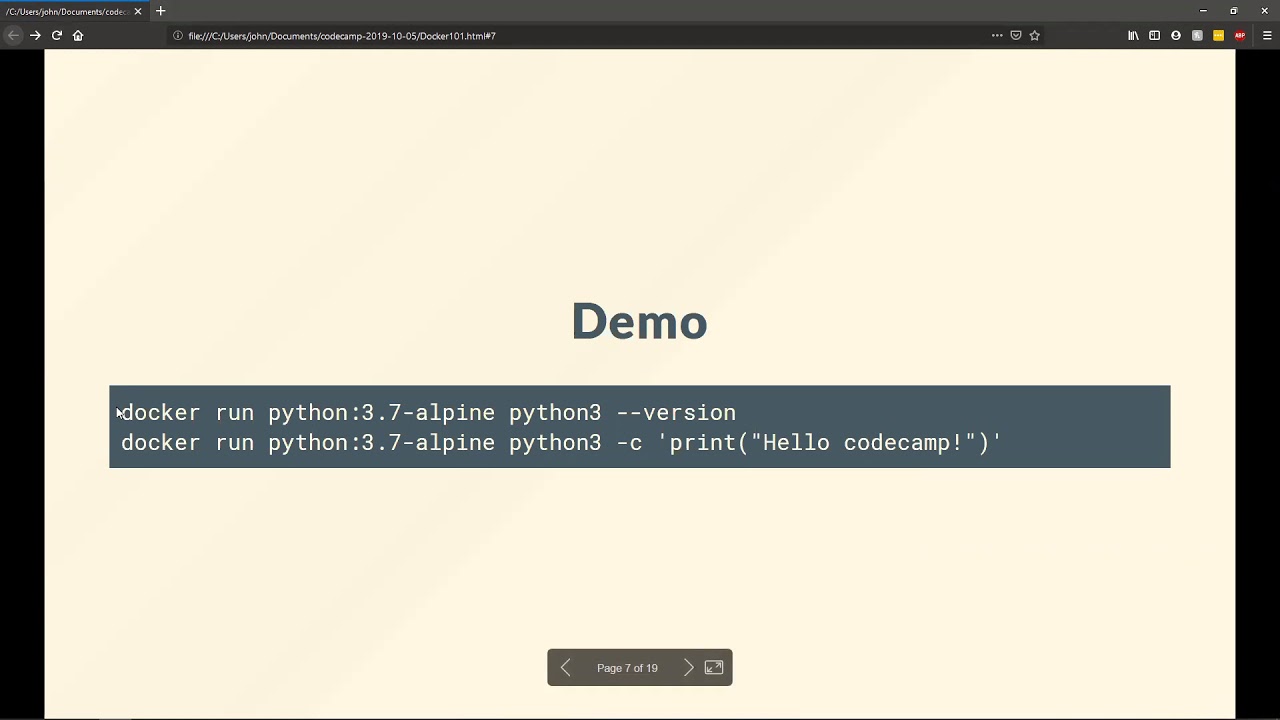Minimize the browser window

click(x=1203, y=11)
